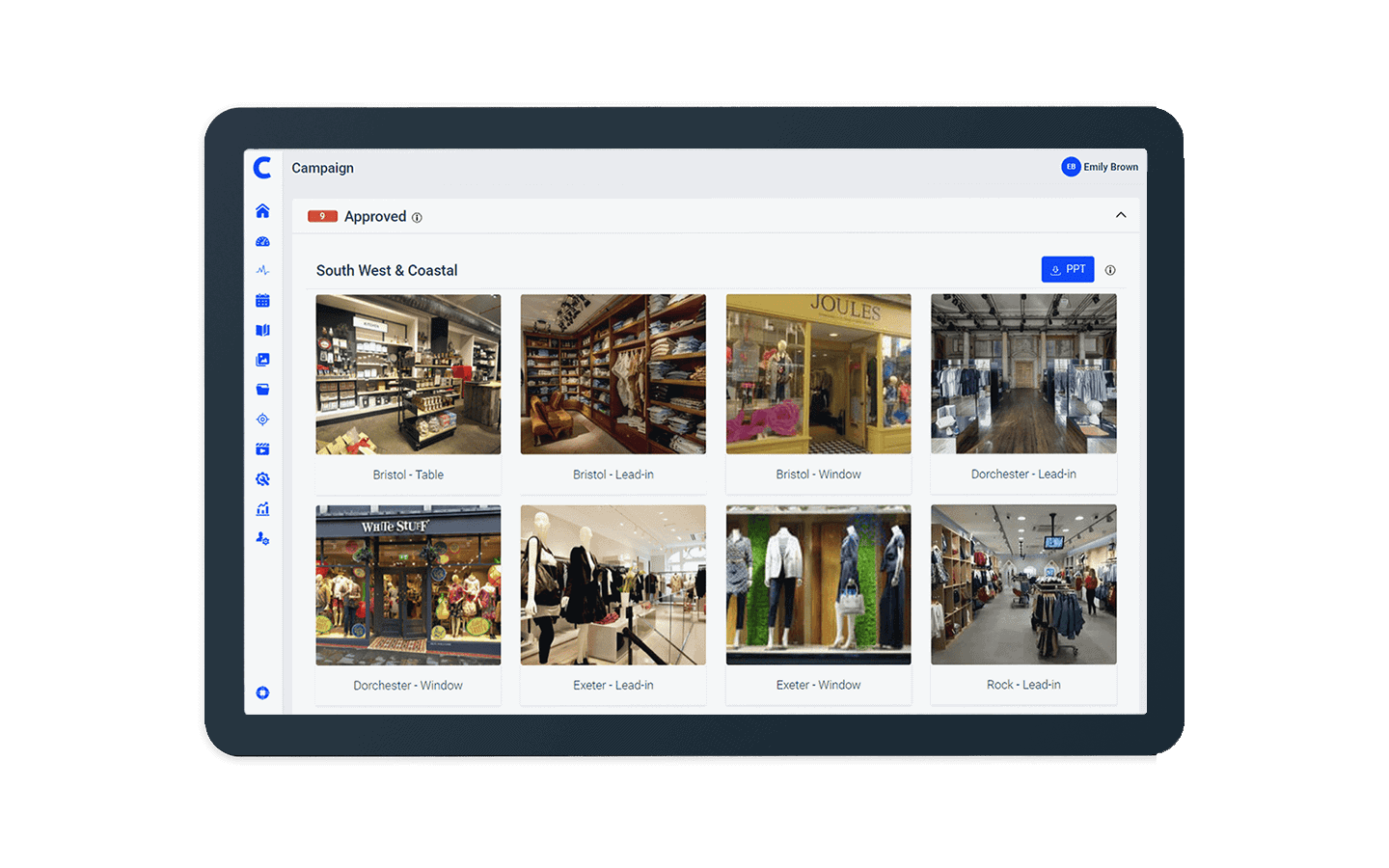Open the dashboard gauge icon

coord(262,241)
